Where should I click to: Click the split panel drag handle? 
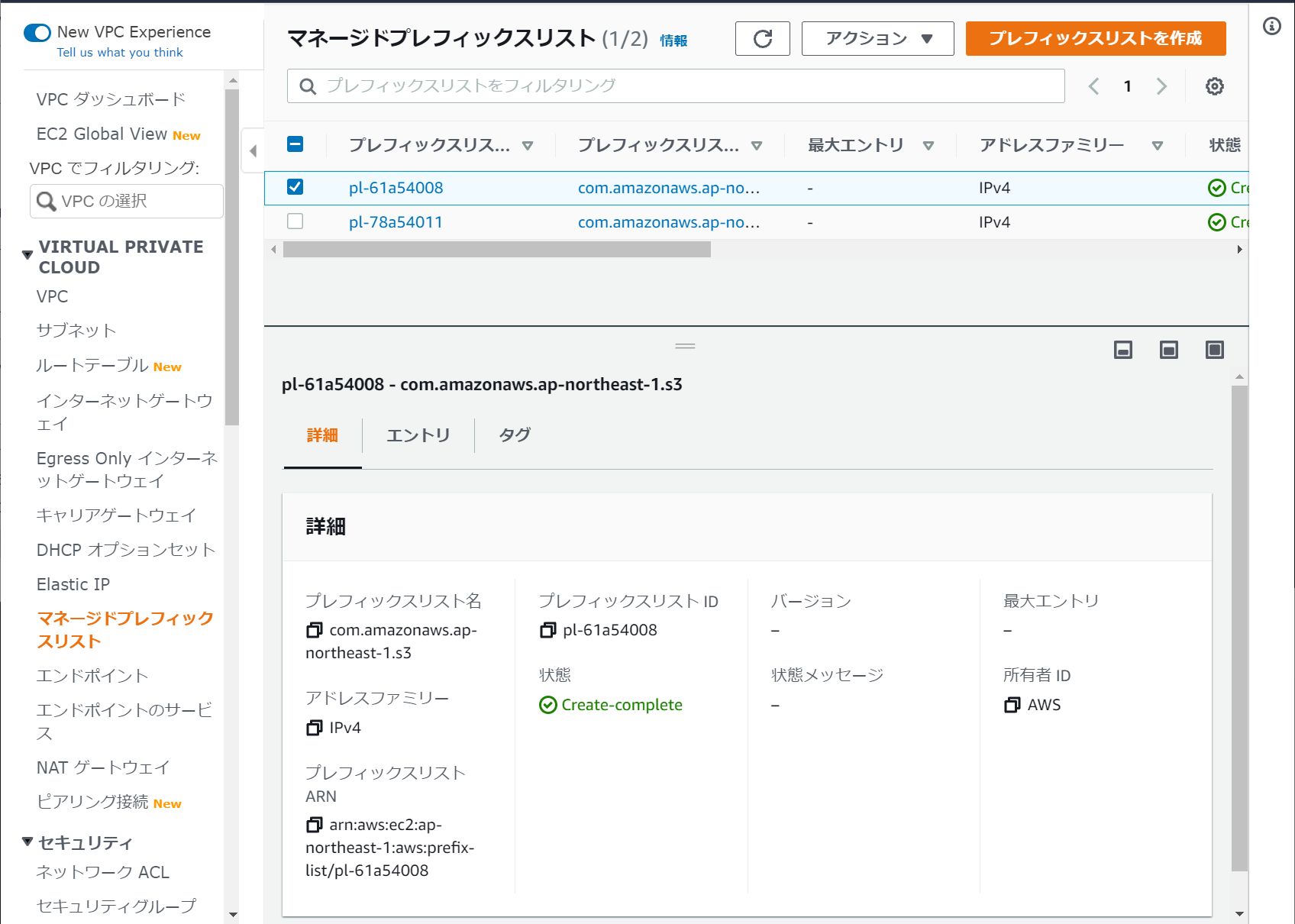pos(685,346)
